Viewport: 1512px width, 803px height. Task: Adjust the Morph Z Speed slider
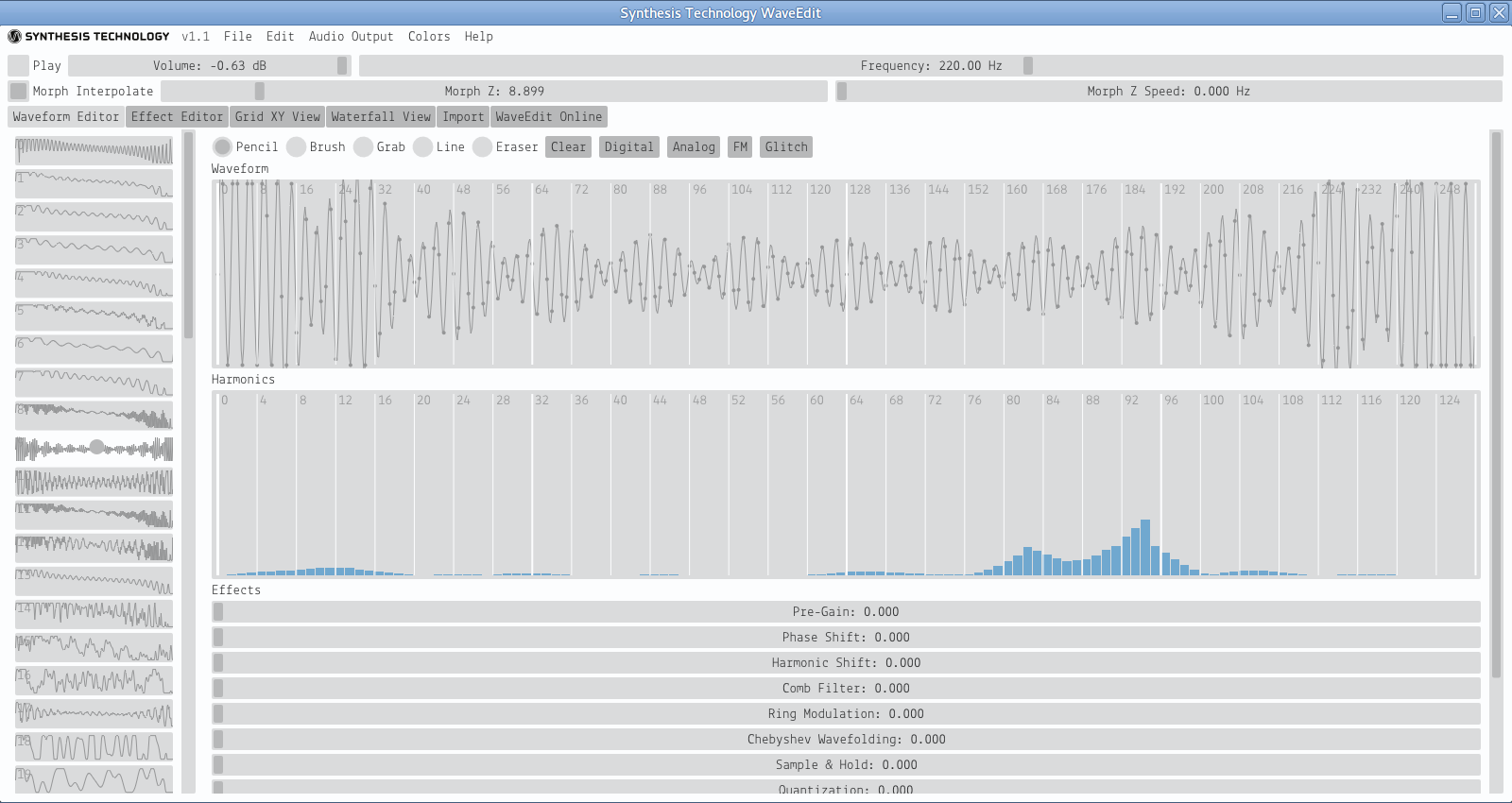[x=1169, y=91]
